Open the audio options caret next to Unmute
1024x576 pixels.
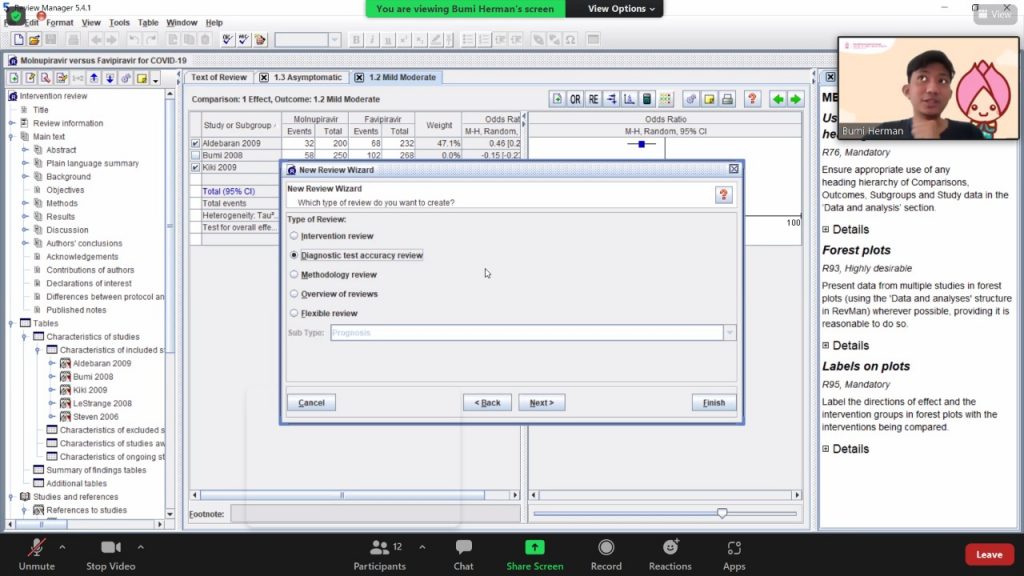62,547
